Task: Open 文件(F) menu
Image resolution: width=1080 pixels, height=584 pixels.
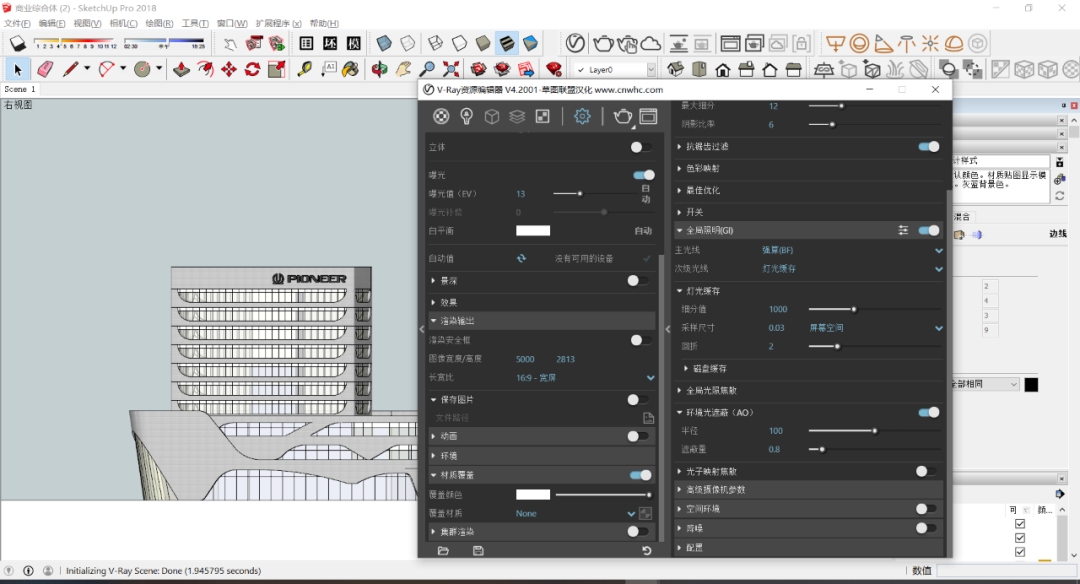Action: [x=17, y=23]
